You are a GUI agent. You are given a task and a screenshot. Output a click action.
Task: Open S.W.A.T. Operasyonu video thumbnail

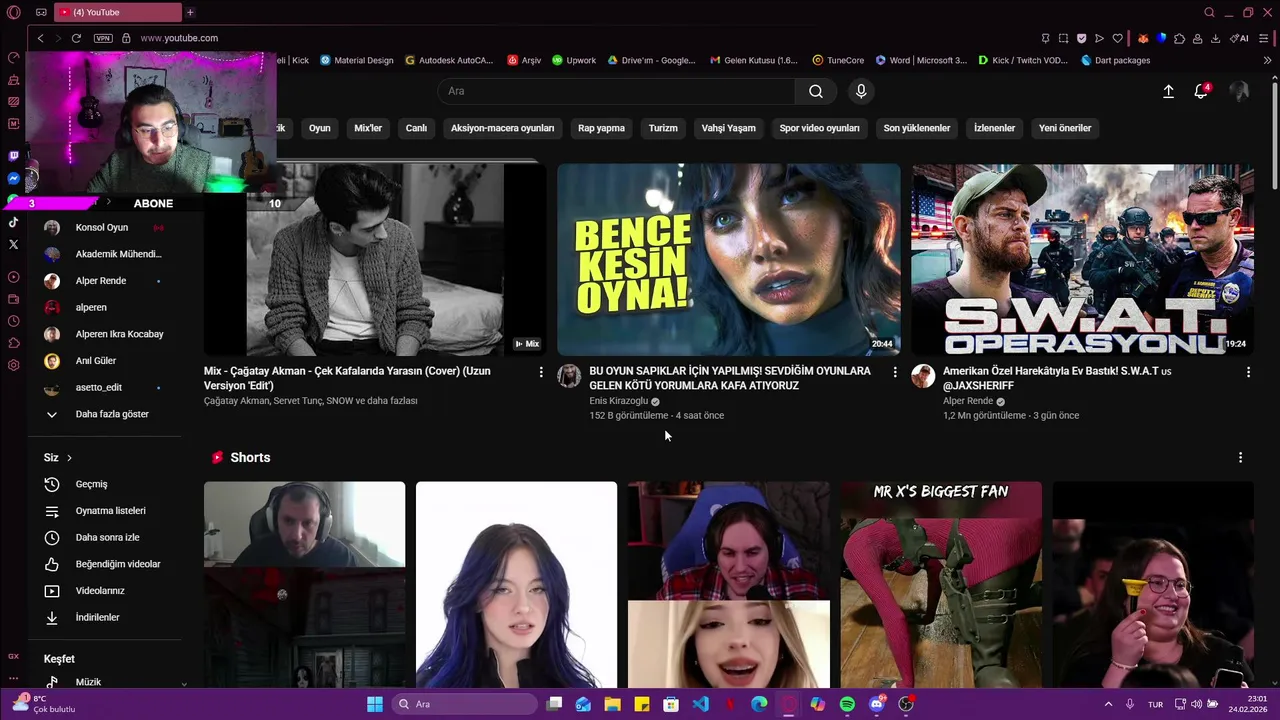1082,260
